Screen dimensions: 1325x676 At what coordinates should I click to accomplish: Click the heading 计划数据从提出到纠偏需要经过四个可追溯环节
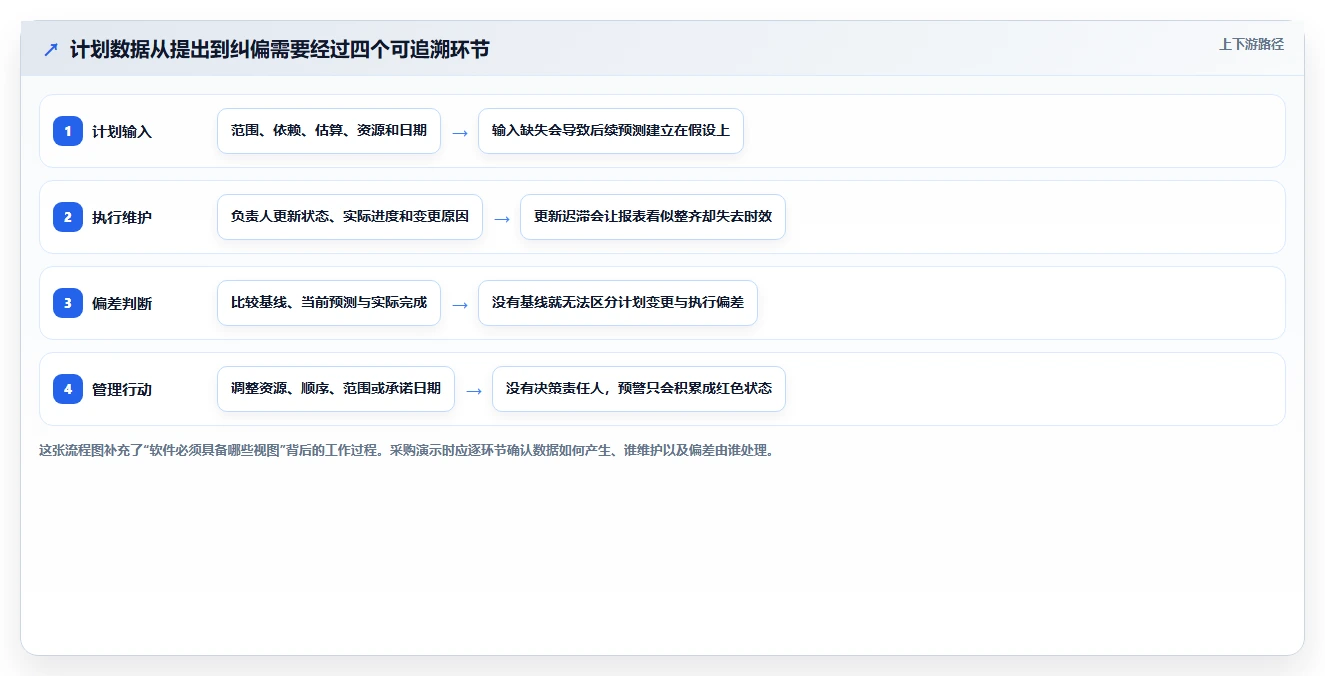(x=280, y=49)
